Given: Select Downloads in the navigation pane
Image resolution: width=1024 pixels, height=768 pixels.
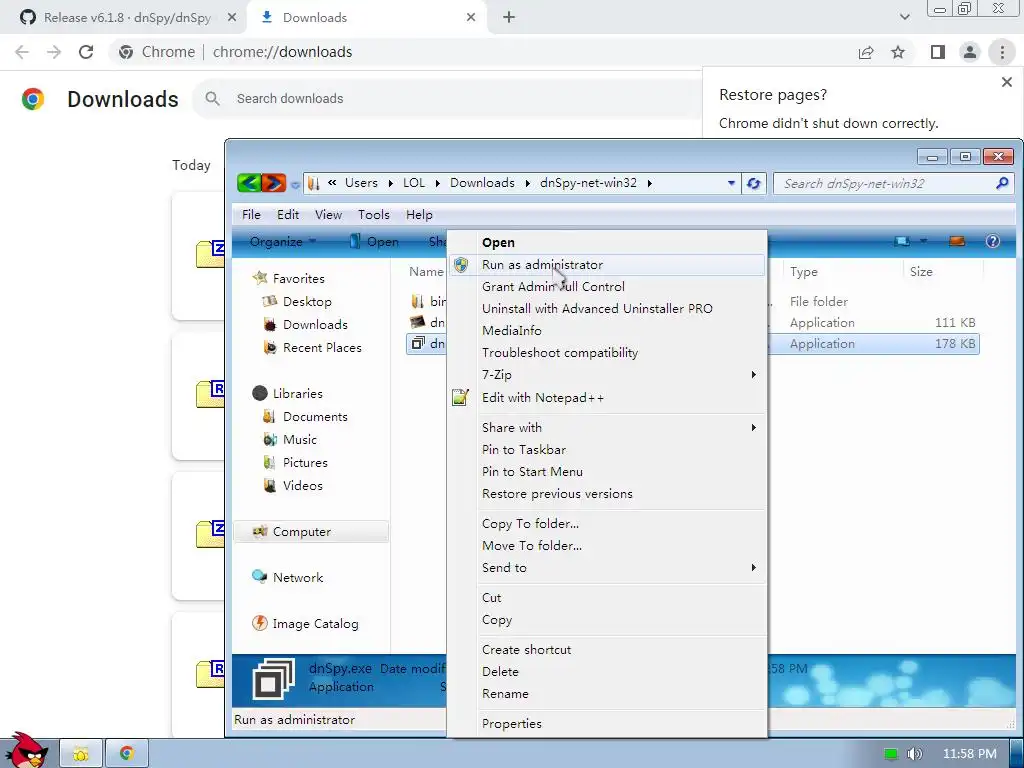Looking at the screenshot, I should click(x=305, y=325).
